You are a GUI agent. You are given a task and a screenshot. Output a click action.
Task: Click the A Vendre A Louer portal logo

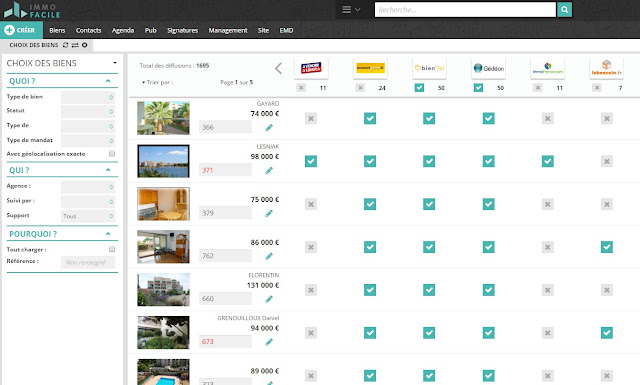tap(311, 68)
